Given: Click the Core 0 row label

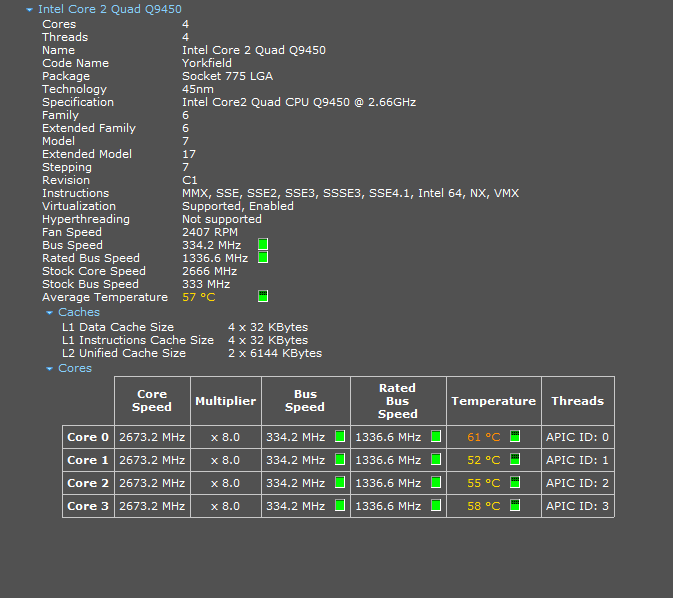Looking at the screenshot, I should 88,437.
